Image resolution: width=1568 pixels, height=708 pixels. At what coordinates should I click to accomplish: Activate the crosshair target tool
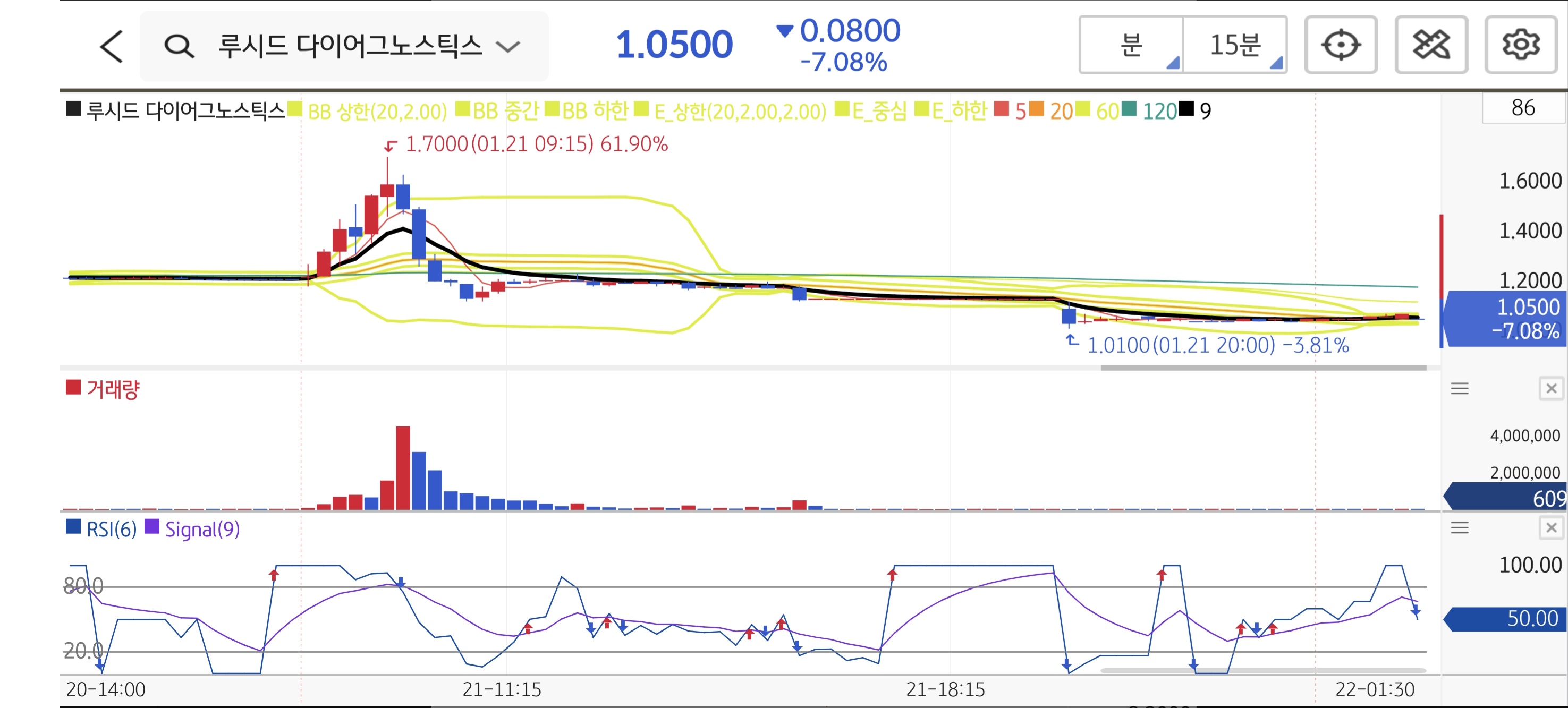click(x=1341, y=45)
